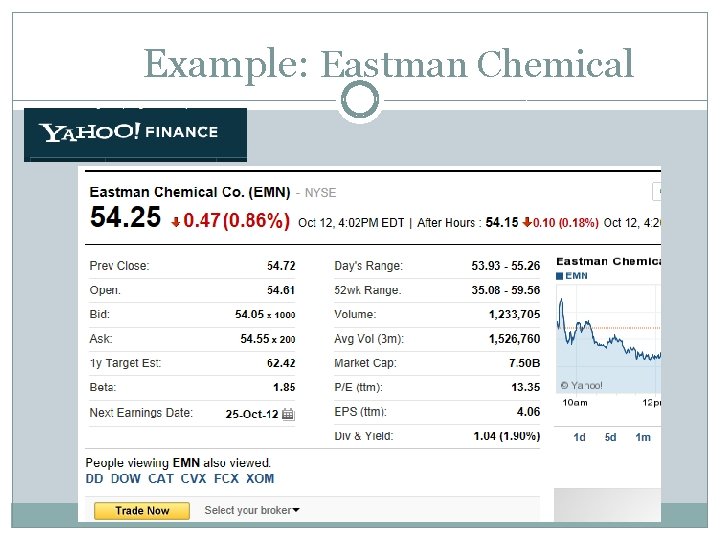
Task: Click the Market Cap value 7.50B
Action: (524, 363)
